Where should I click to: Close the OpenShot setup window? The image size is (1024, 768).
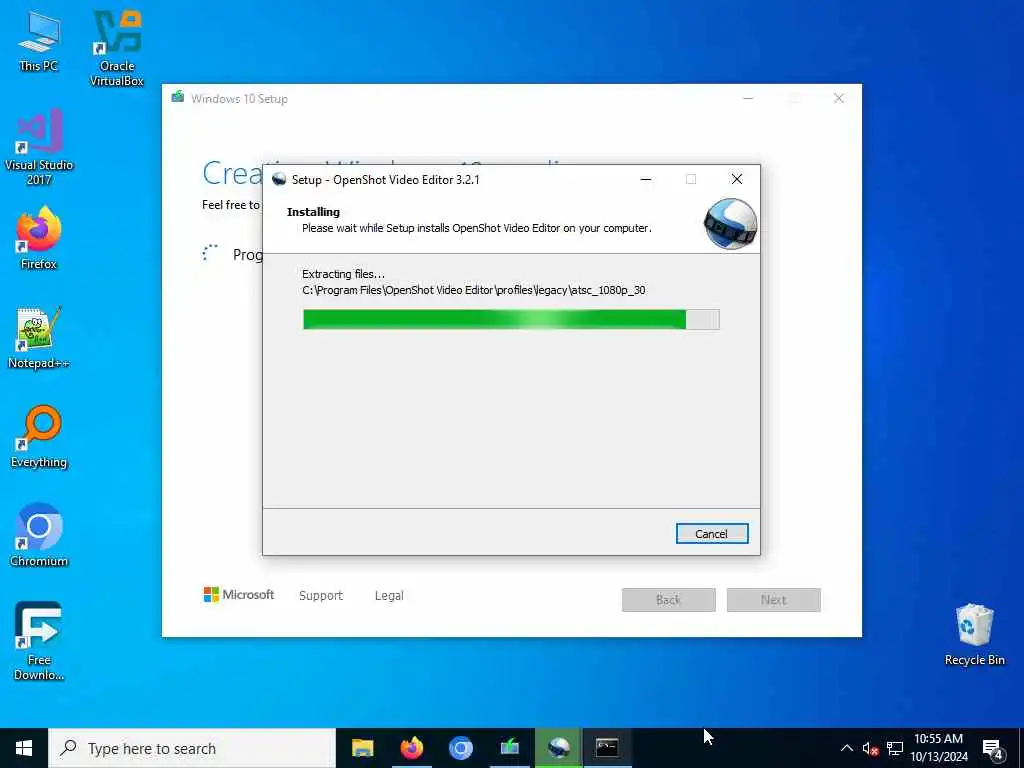point(737,180)
